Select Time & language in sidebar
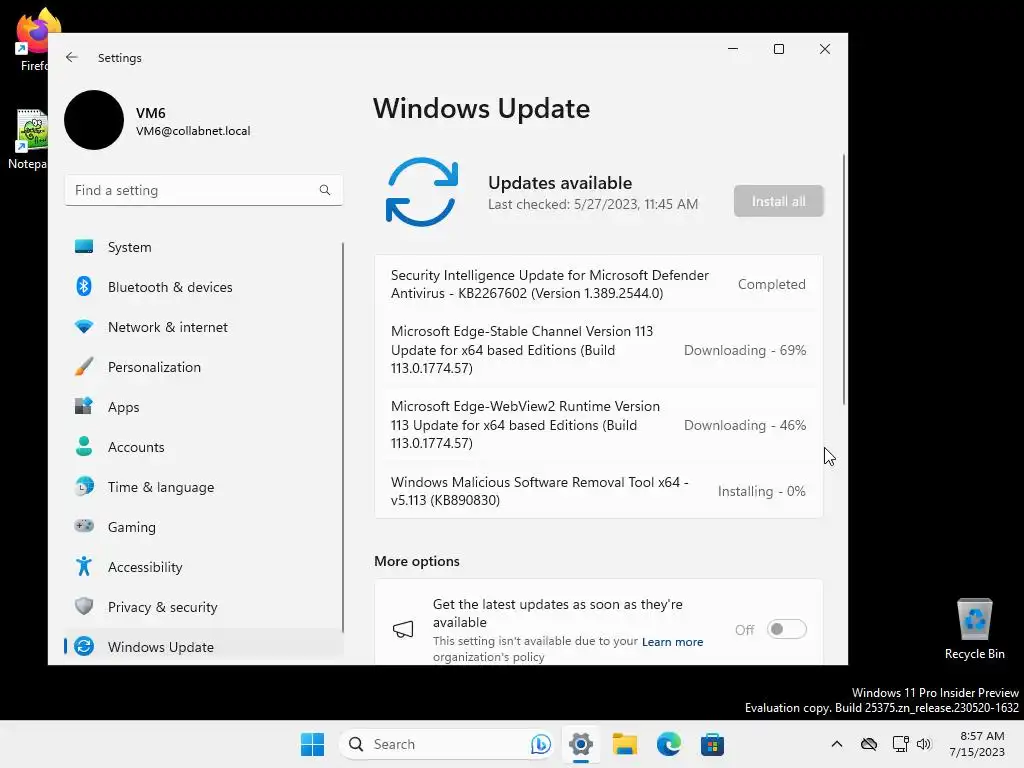1024x768 pixels. click(x=204, y=487)
